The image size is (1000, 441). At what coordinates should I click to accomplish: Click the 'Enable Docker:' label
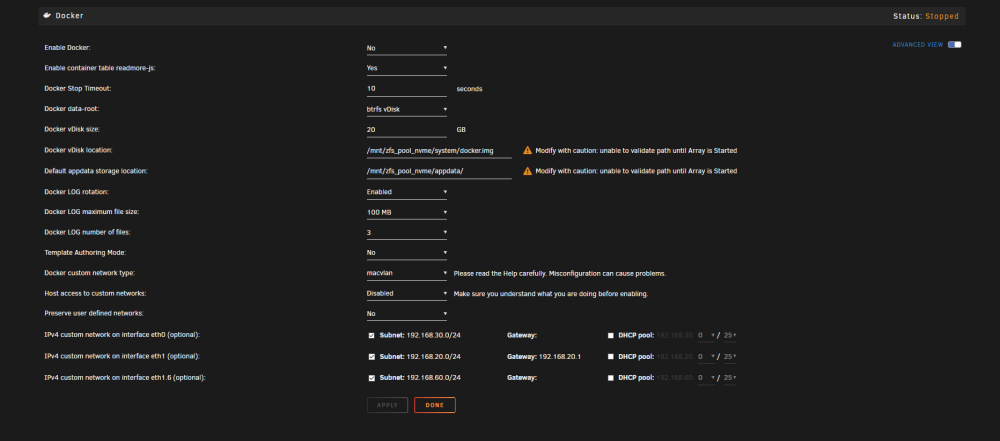[68, 48]
